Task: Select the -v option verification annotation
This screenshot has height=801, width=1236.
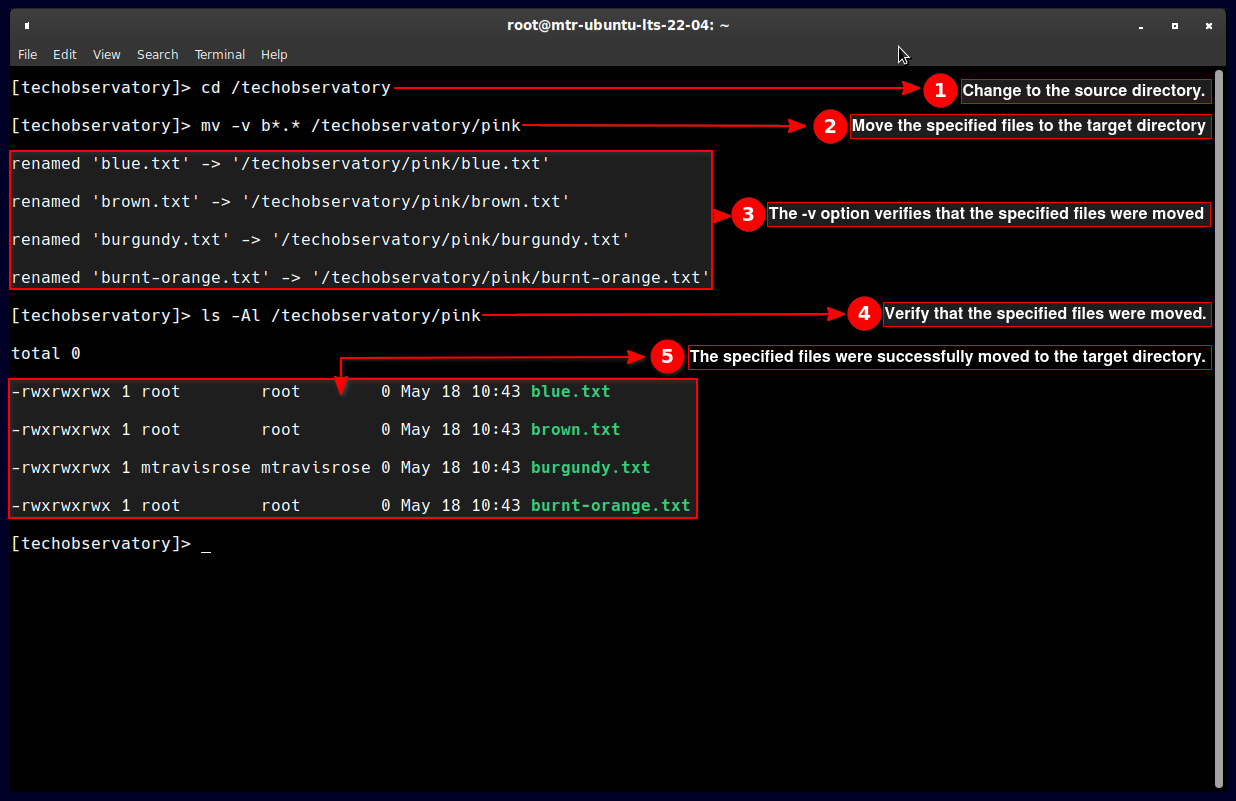Action: tap(988, 214)
